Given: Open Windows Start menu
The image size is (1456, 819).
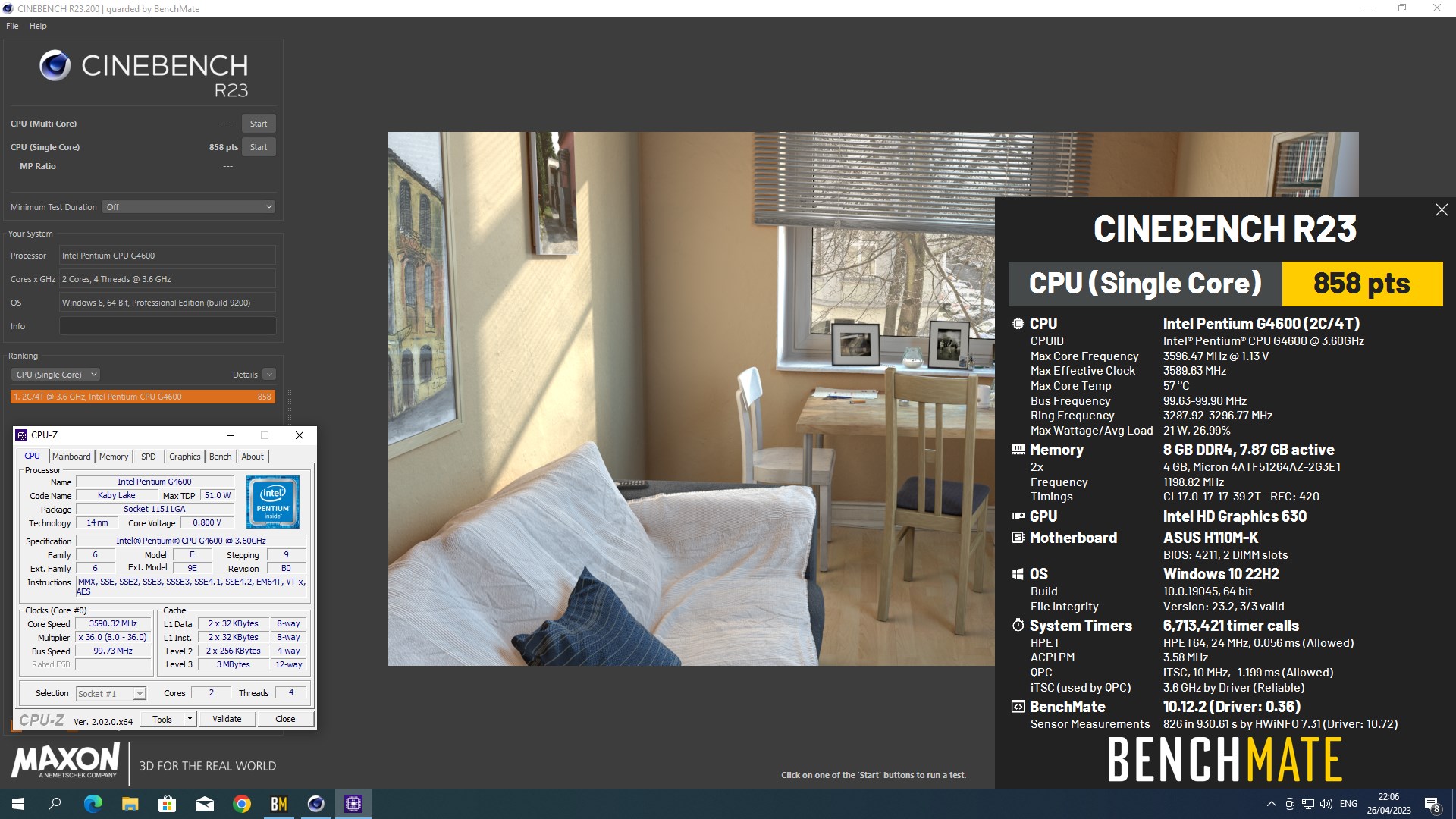Looking at the screenshot, I should 18,804.
